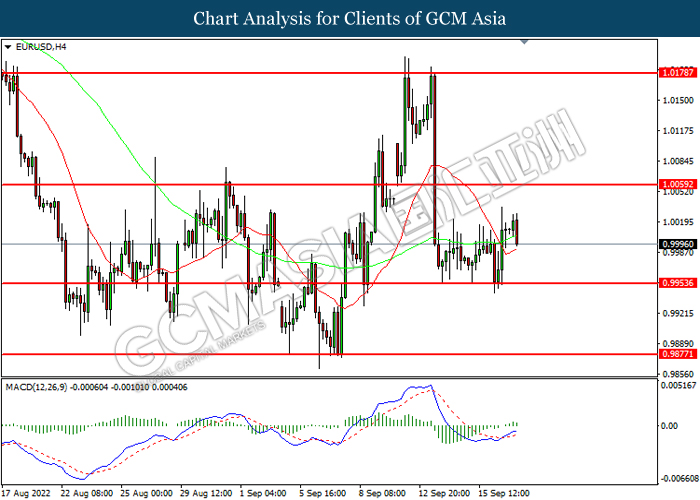Click the 1.00195 price axis value
This screenshot has height=500, width=700.
[x=678, y=222]
